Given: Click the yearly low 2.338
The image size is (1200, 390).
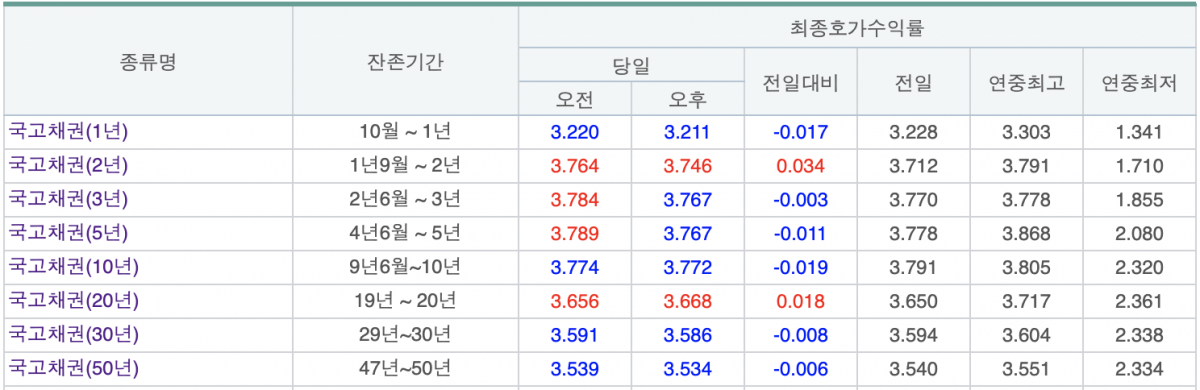Looking at the screenshot, I should (1139, 334).
